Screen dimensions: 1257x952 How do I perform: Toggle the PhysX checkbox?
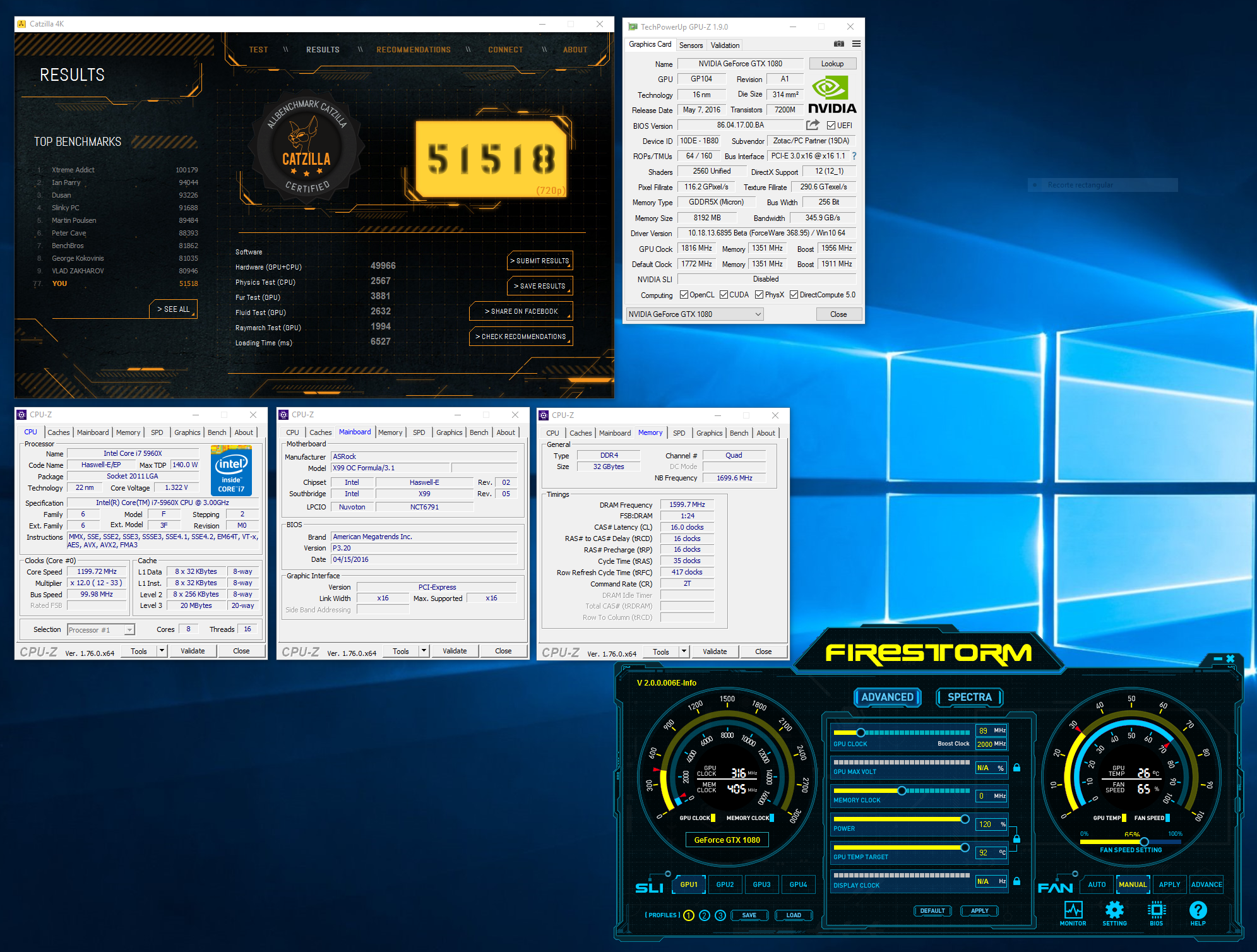(759, 295)
